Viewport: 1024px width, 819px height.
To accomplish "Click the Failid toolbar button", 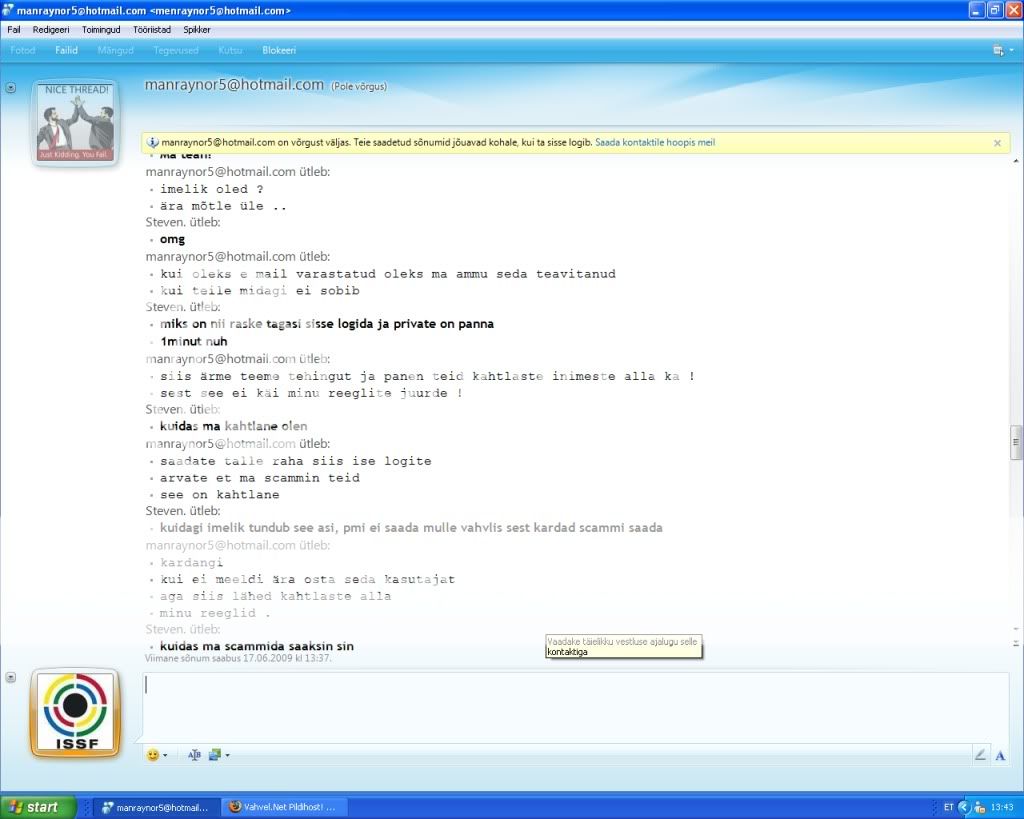I will [x=66, y=50].
